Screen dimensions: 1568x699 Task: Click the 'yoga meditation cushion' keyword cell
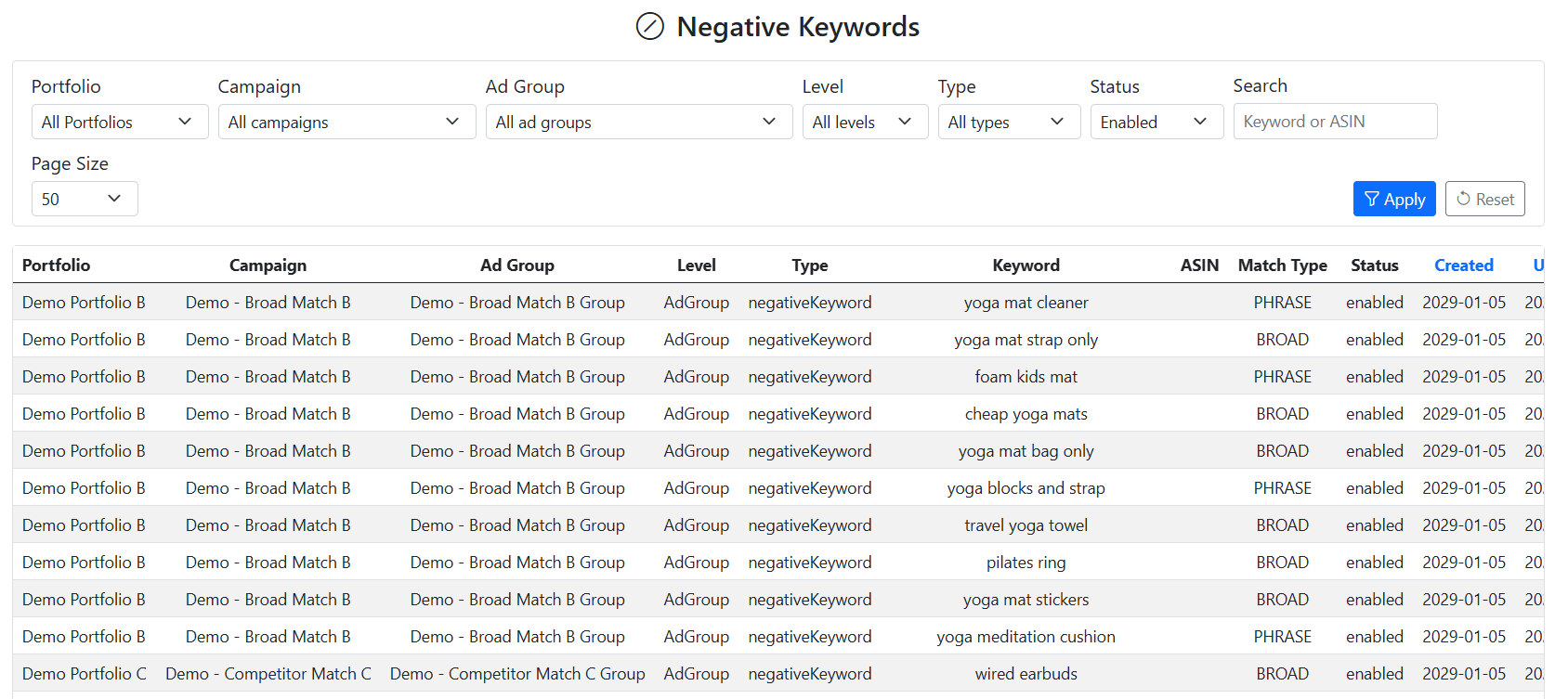1026,637
